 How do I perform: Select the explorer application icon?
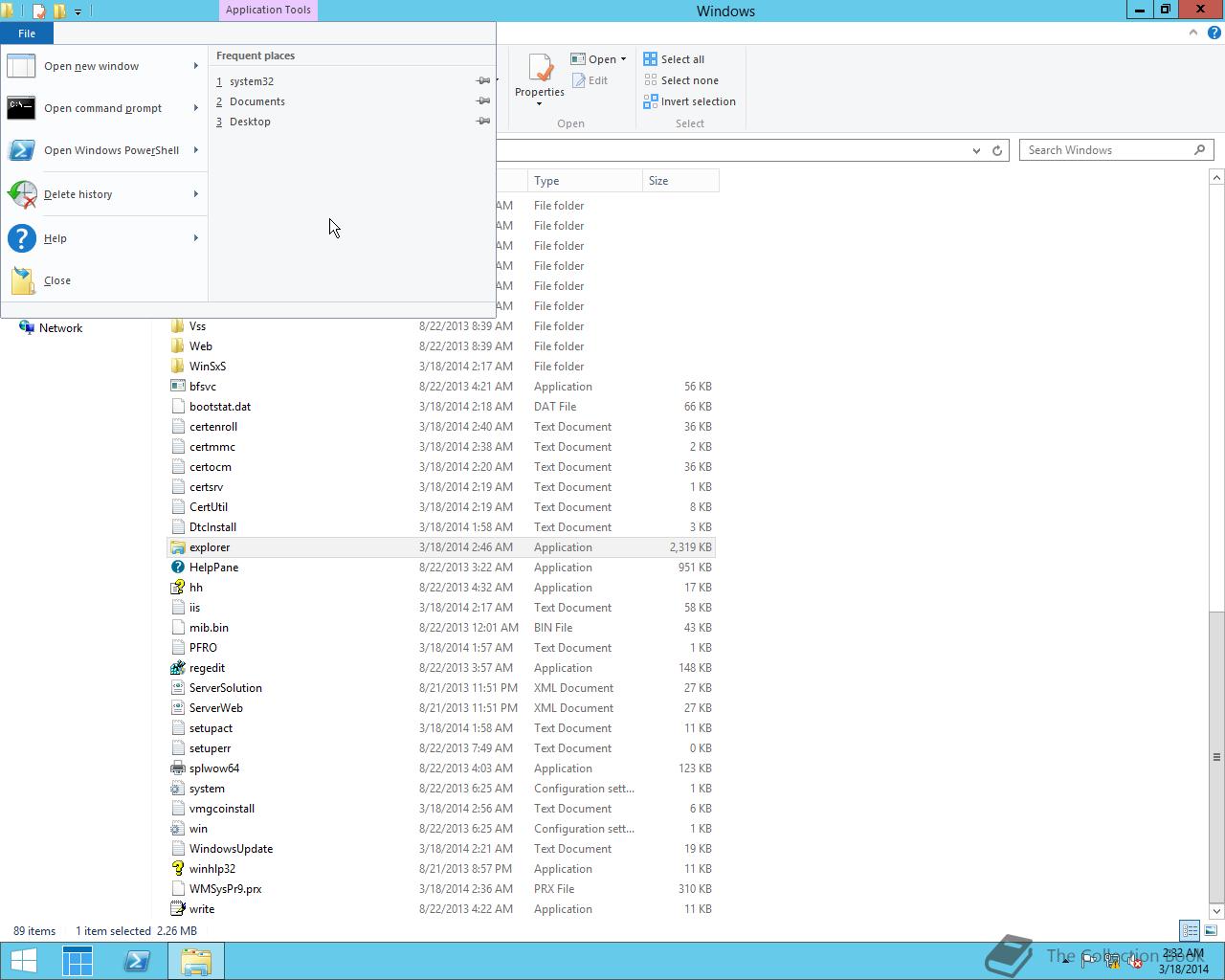177,547
